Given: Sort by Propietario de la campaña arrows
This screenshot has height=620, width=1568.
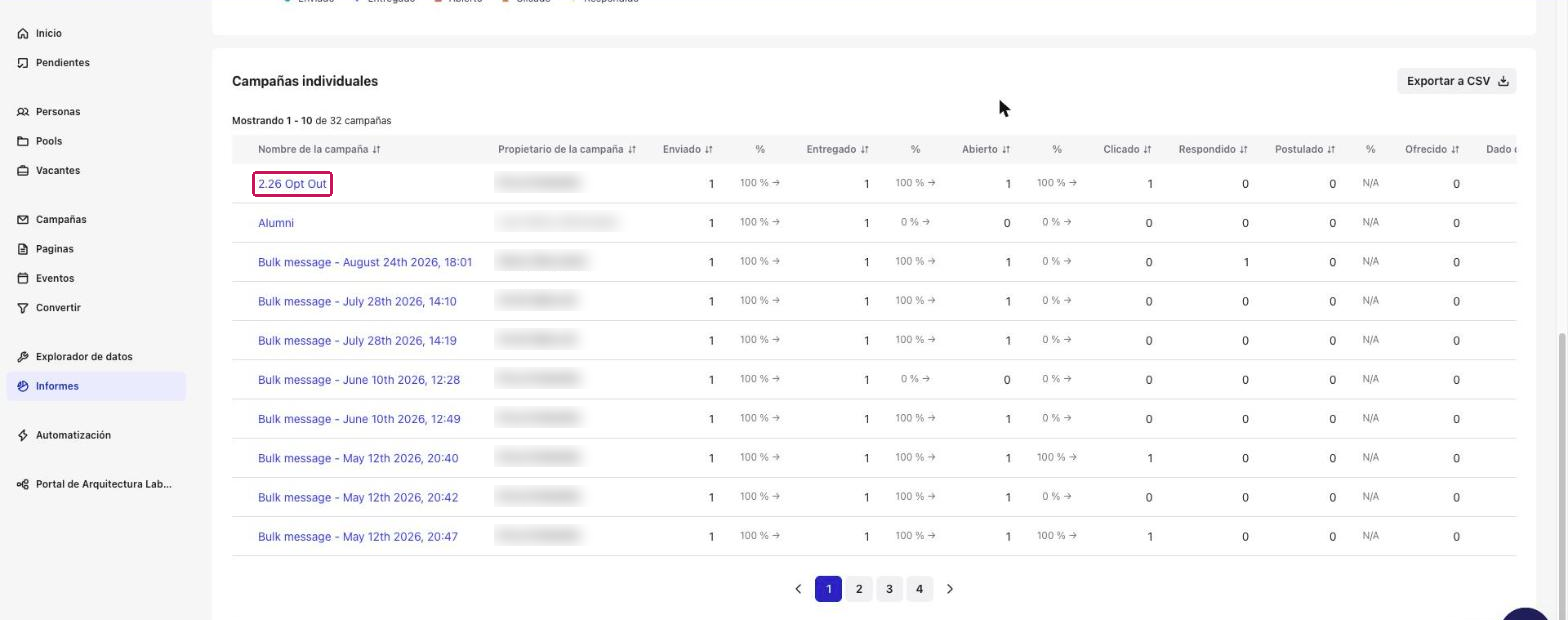Looking at the screenshot, I should [x=632, y=150].
